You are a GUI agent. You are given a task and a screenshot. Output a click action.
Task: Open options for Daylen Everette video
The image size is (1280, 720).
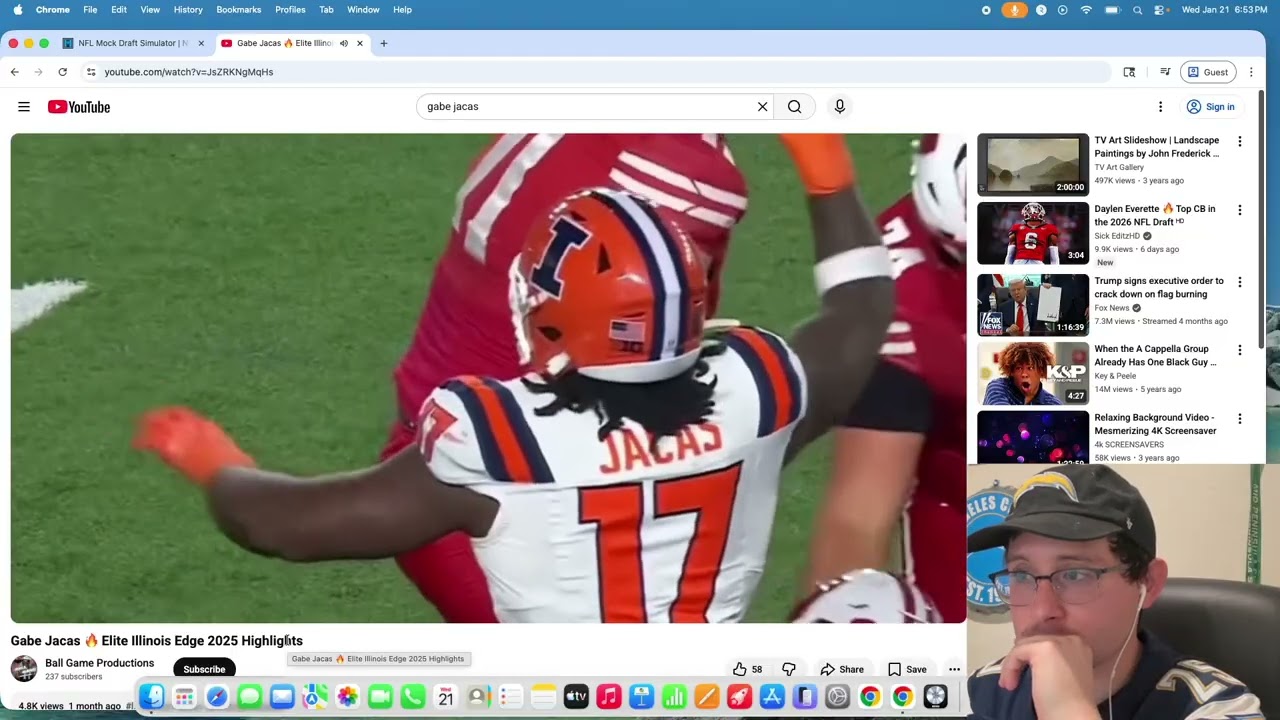pos(1239,210)
